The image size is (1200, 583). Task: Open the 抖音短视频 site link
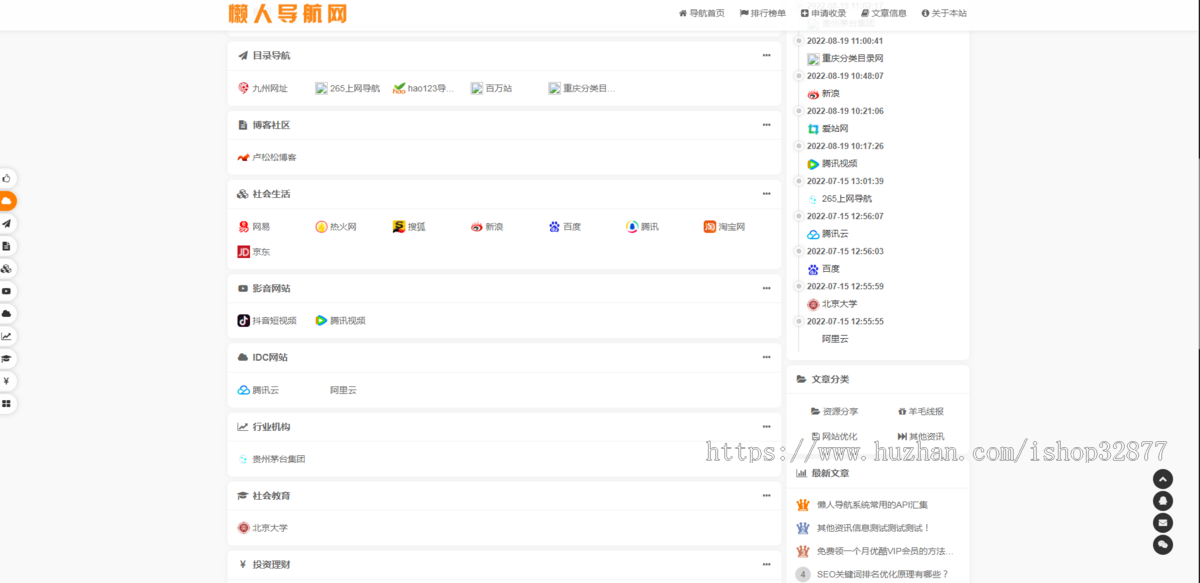[x=267, y=321]
